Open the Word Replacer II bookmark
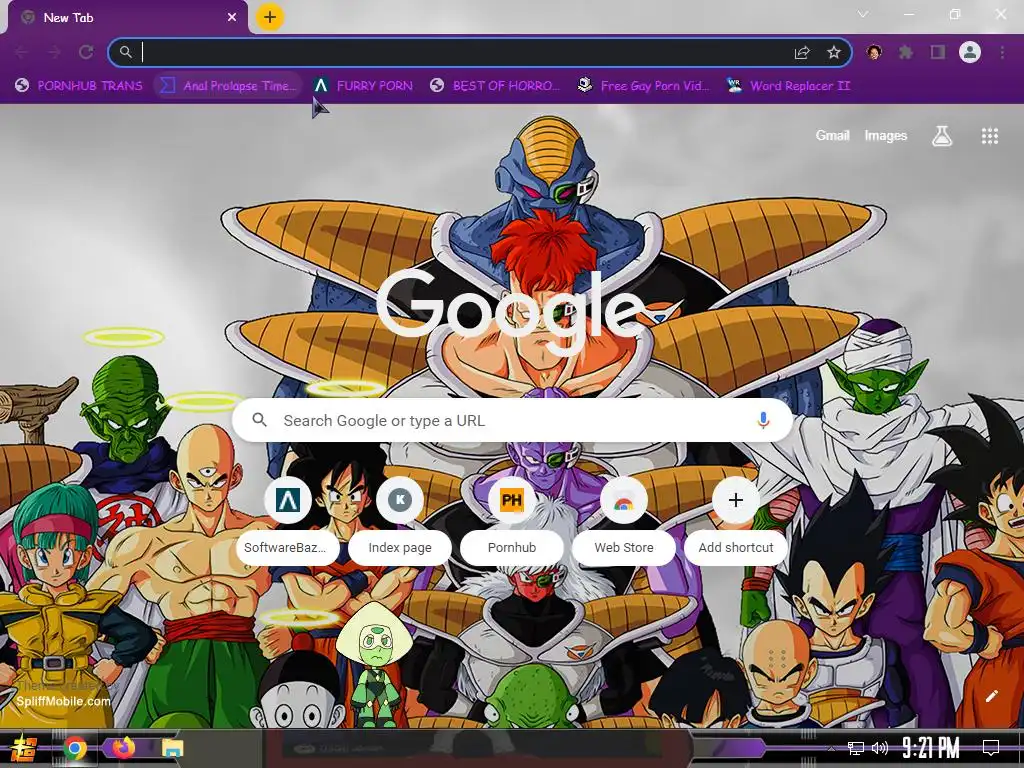The width and height of the screenshot is (1024, 768). 789,86
